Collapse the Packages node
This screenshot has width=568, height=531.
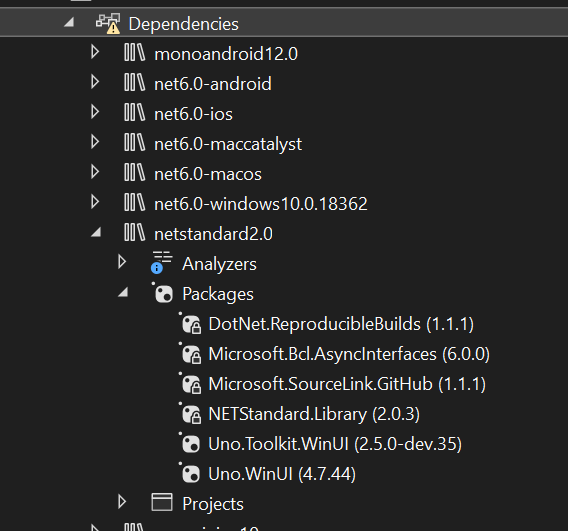(123, 292)
